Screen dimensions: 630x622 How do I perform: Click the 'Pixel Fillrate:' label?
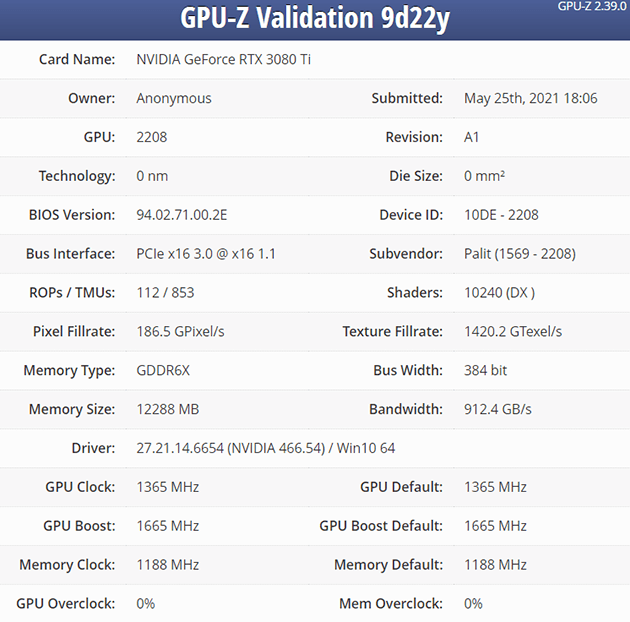pyautogui.click(x=74, y=331)
